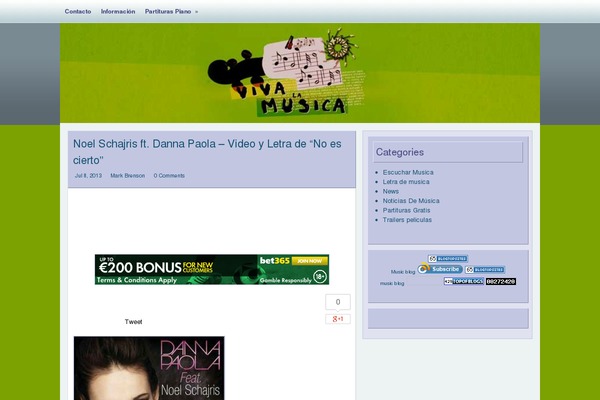Click the Jul 8, 2013 post date

pyautogui.click(x=88, y=176)
